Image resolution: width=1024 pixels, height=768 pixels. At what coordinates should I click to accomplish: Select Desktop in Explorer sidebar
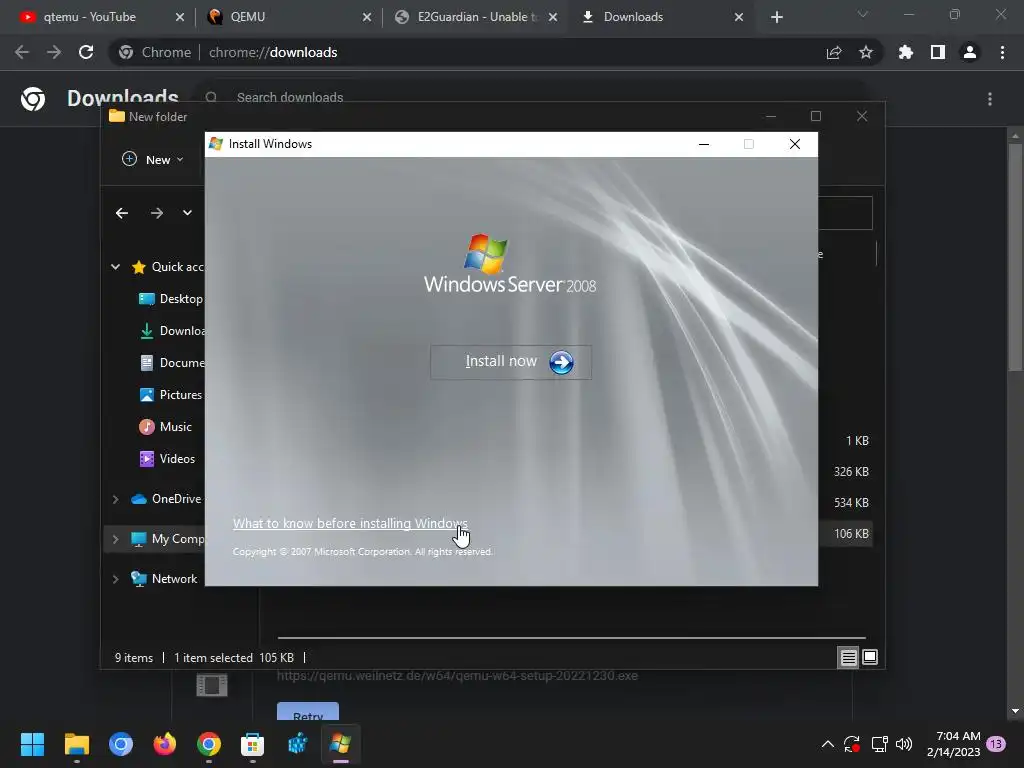pyautogui.click(x=171, y=298)
